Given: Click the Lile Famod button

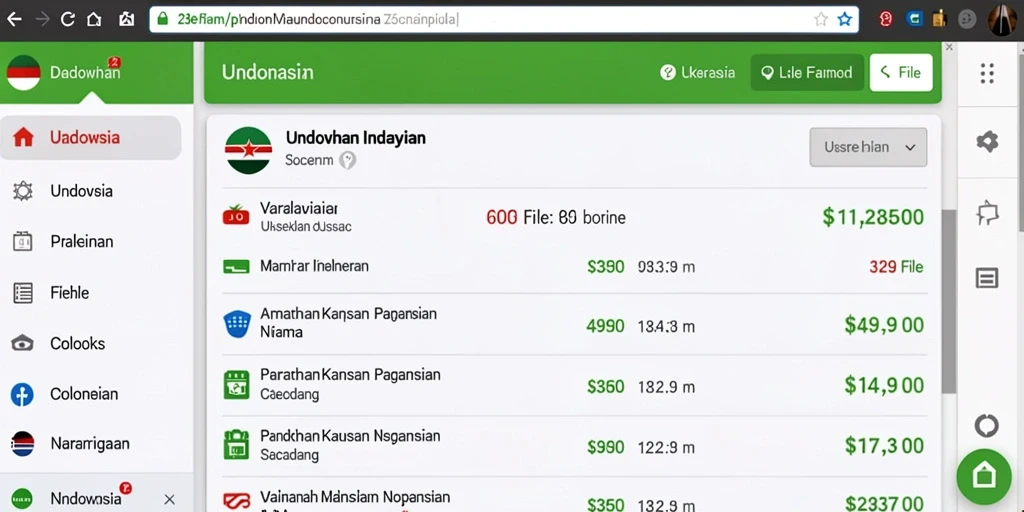Looking at the screenshot, I should (807, 72).
